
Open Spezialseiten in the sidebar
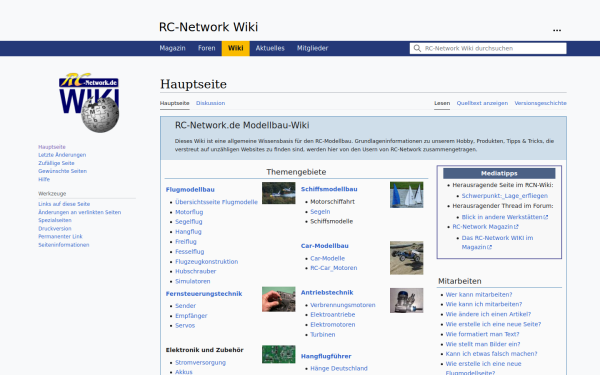[55, 220]
